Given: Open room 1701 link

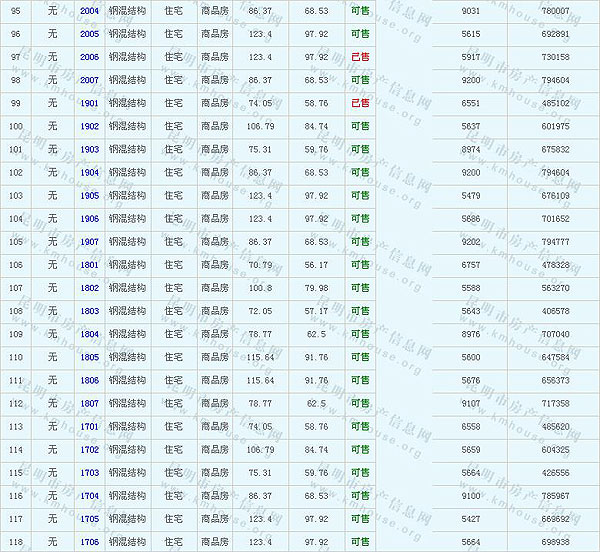Looking at the screenshot, I should pyautogui.click(x=89, y=426).
